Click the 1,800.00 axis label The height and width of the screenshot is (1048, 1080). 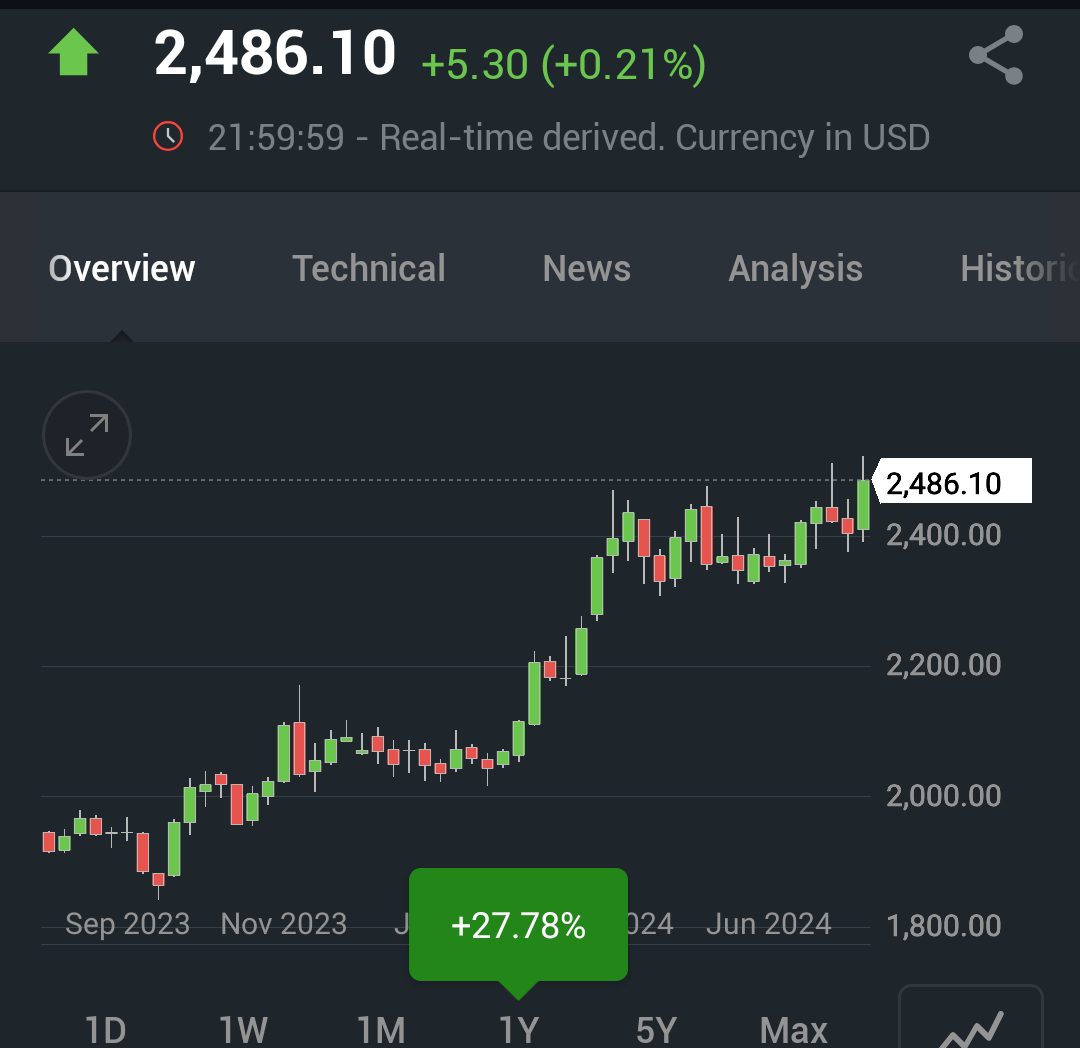(943, 926)
